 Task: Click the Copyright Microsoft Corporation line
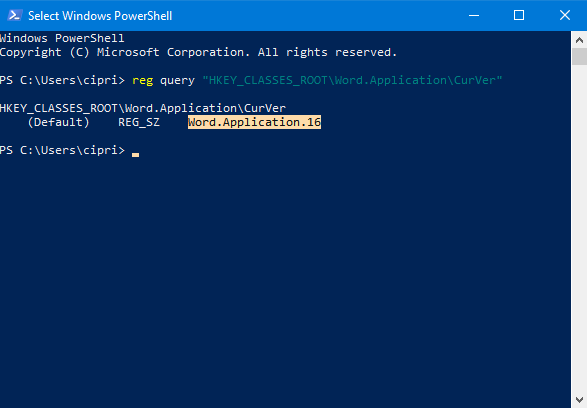[x=198, y=52]
